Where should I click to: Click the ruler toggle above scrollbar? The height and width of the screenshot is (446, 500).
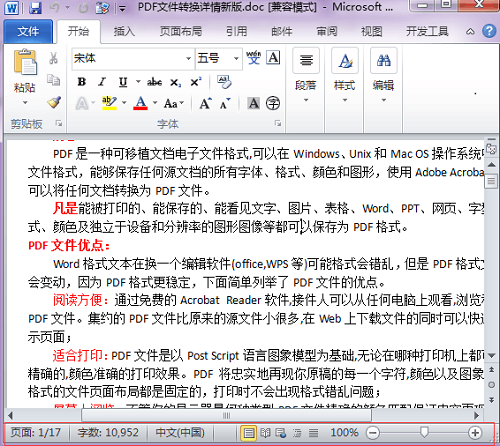(492, 148)
